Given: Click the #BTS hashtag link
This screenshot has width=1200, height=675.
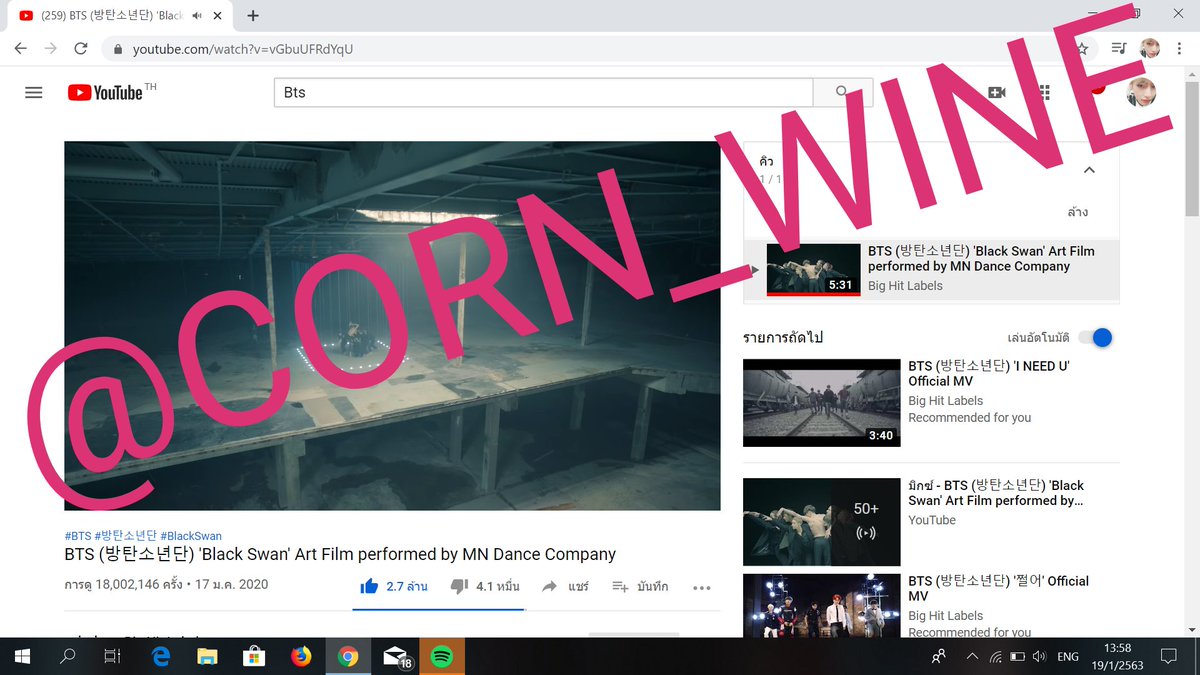Looking at the screenshot, I should click(x=77, y=536).
